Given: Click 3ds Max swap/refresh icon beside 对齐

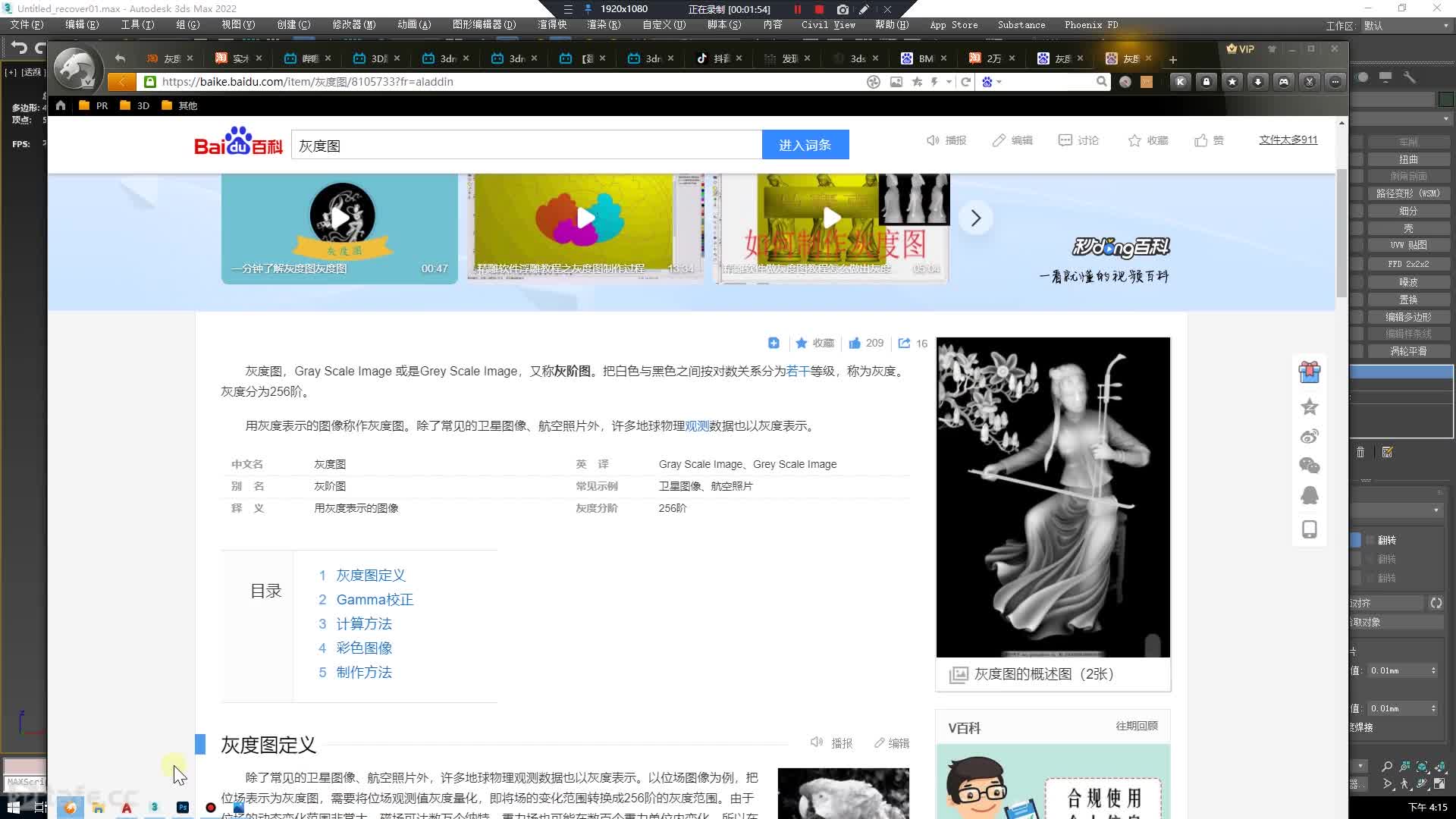Looking at the screenshot, I should click(x=1436, y=604).
